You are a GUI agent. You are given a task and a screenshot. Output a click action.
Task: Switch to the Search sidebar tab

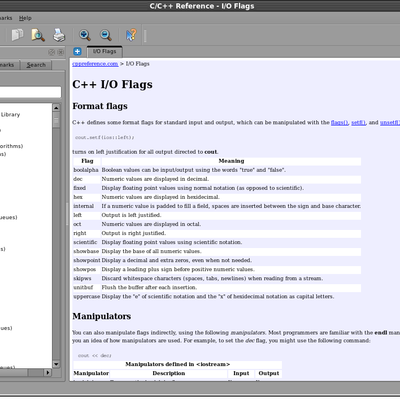click(36, 65)
